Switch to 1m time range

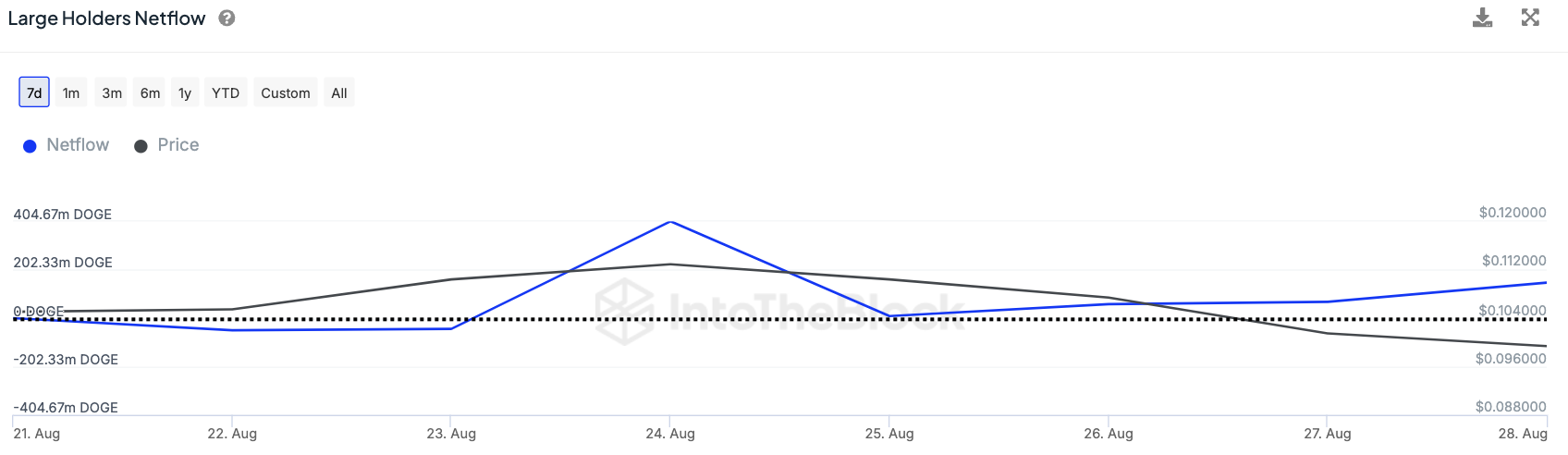coord(71,92)
